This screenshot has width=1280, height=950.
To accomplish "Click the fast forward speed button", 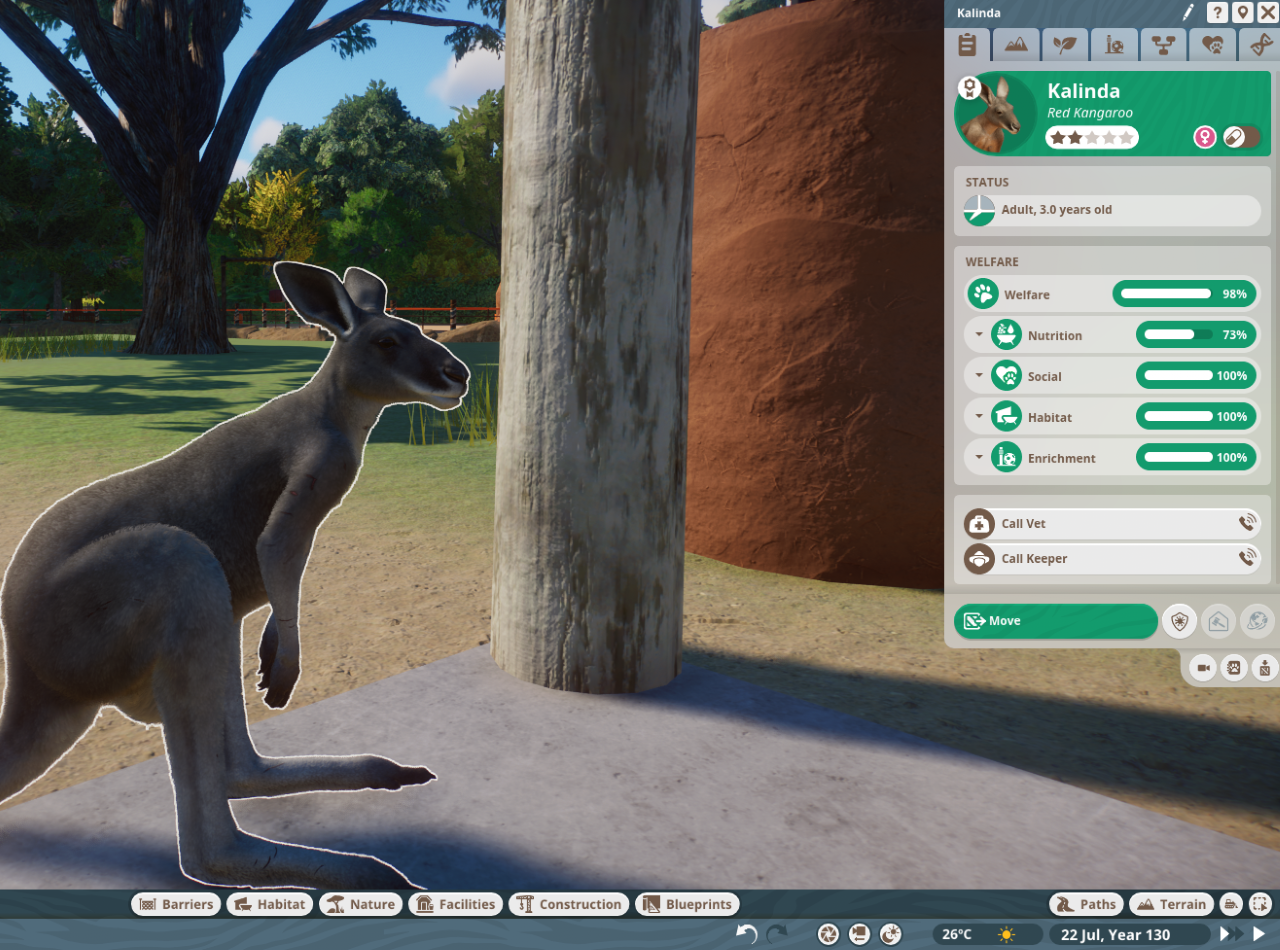I will point(1230,934).
